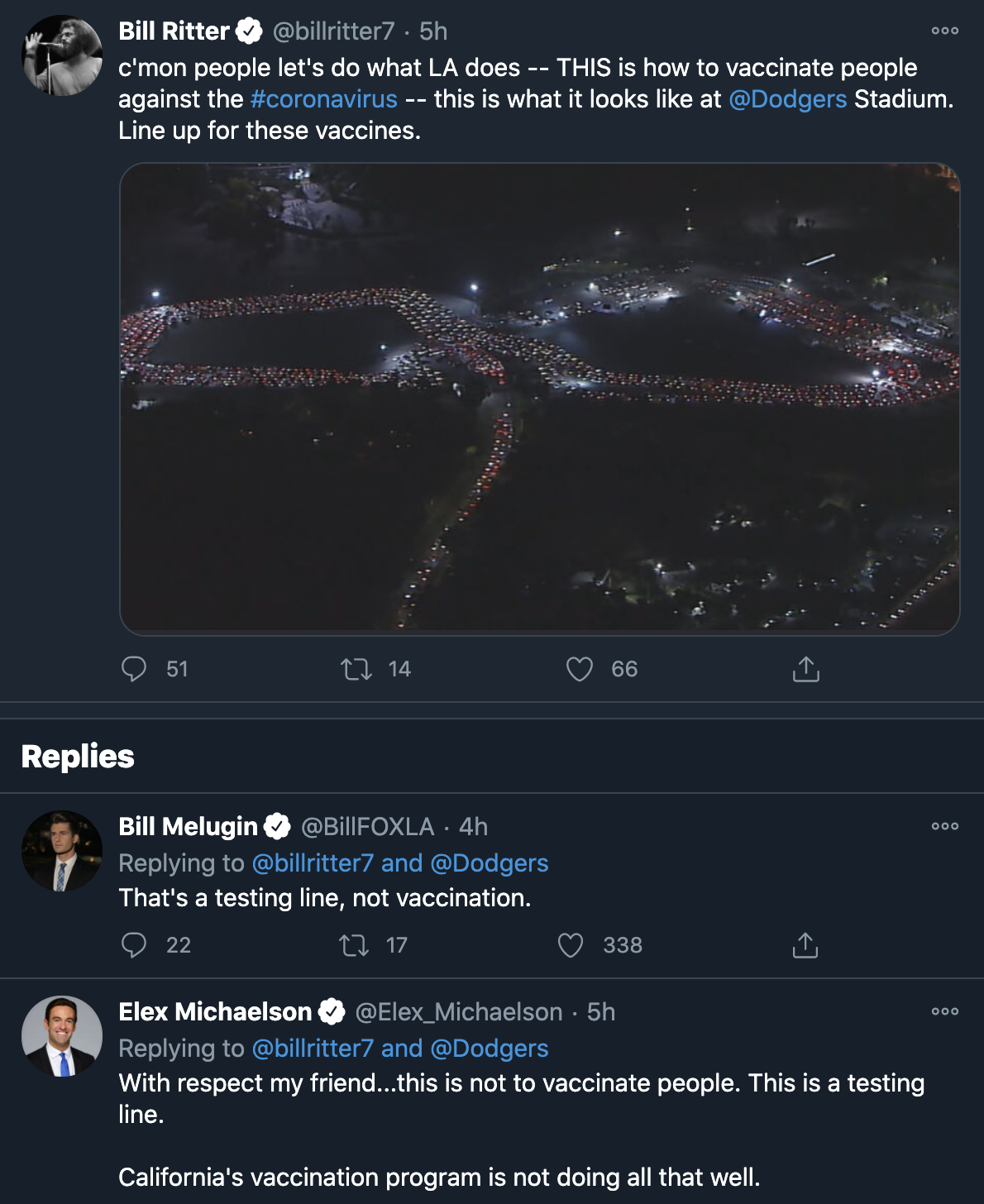
Task: Open the @Dodgers mention in Ritter's tweet
Action: pyautogui.click(x=787, y=99)
